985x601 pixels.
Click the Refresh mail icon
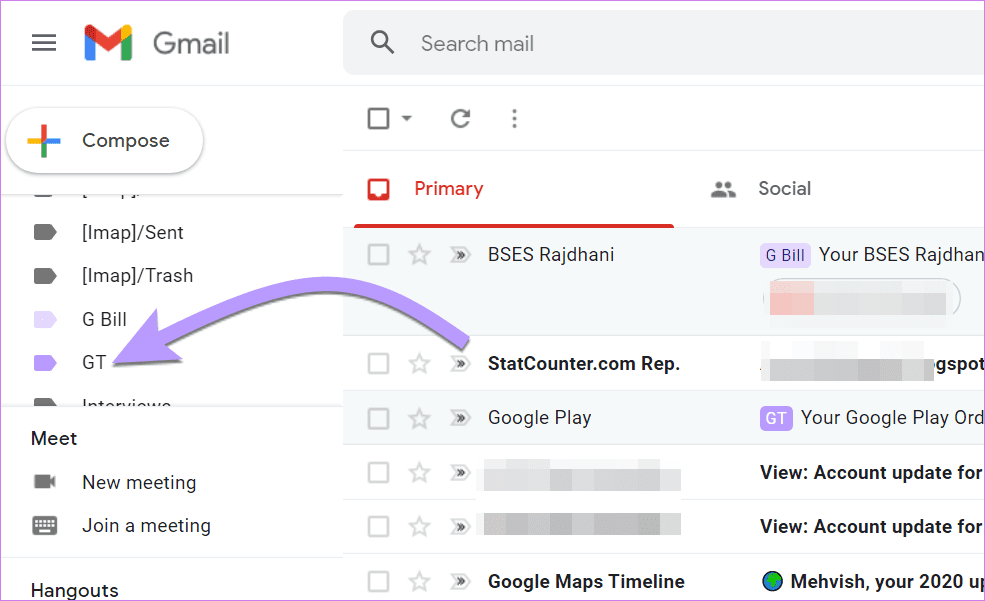tap(460, 119)
